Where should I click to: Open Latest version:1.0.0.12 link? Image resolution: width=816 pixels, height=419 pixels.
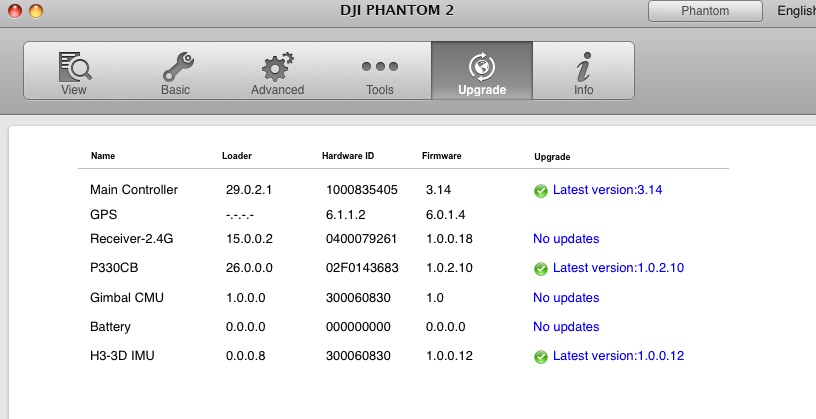[x=618, y=355]
